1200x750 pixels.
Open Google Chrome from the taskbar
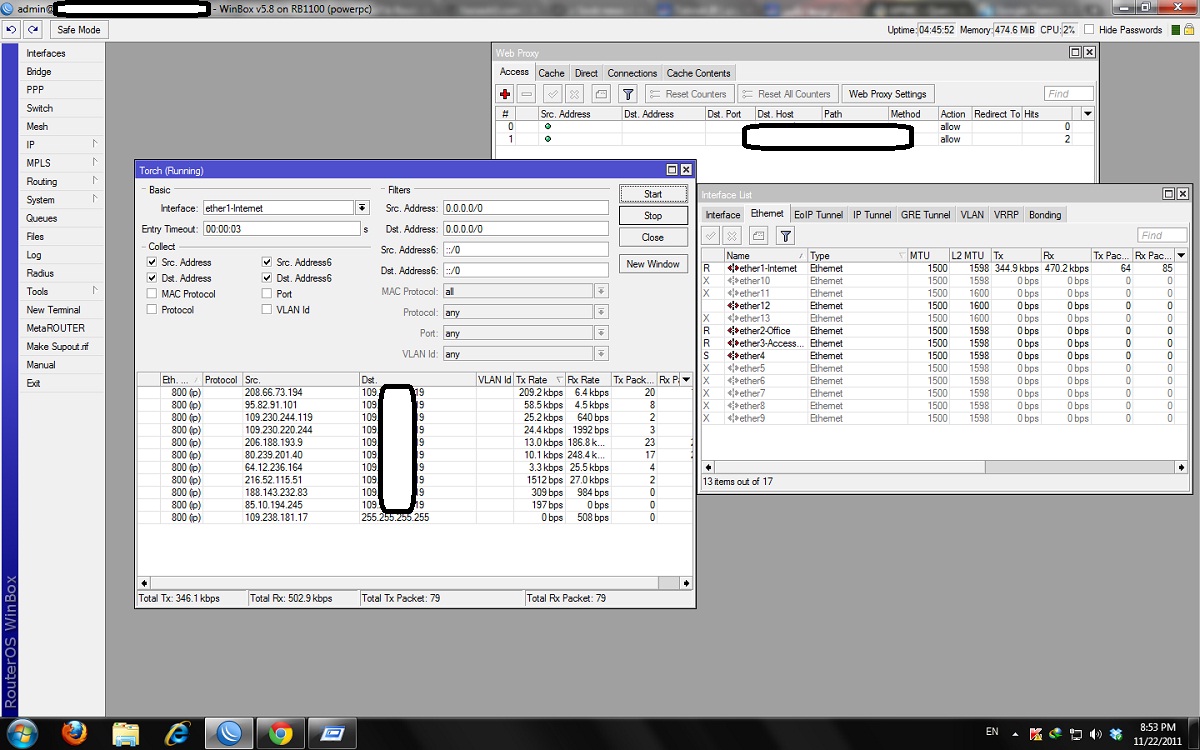coord(280,733)
